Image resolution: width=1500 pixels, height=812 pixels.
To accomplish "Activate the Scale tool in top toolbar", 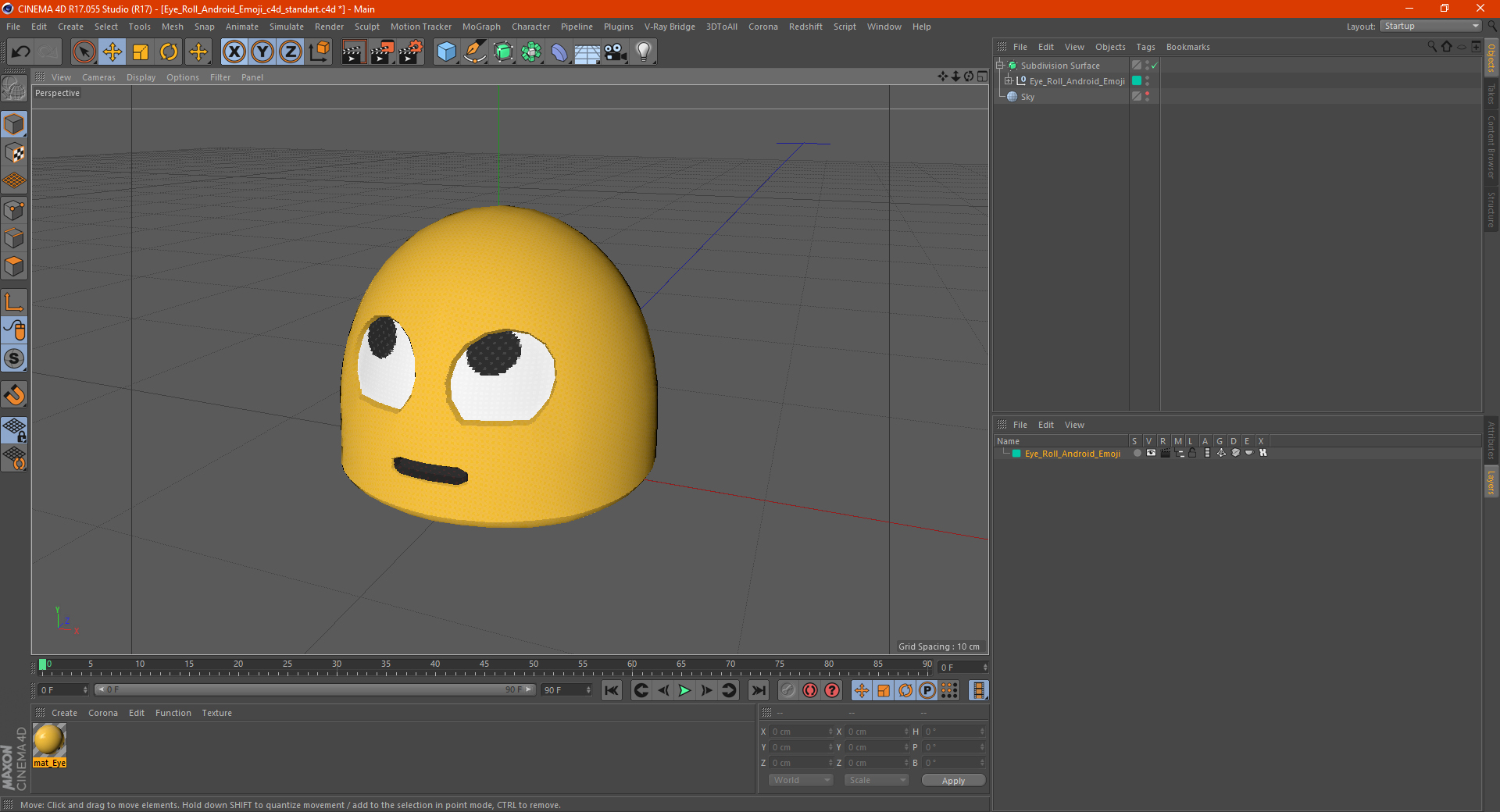I will (141, 52).
